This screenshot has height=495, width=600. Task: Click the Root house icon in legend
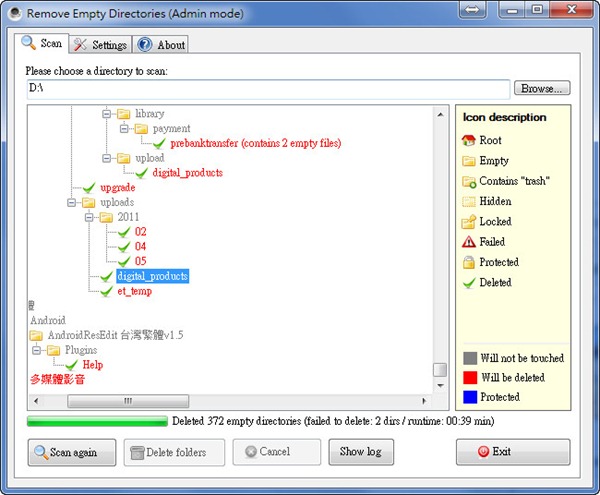coord(468,140)
